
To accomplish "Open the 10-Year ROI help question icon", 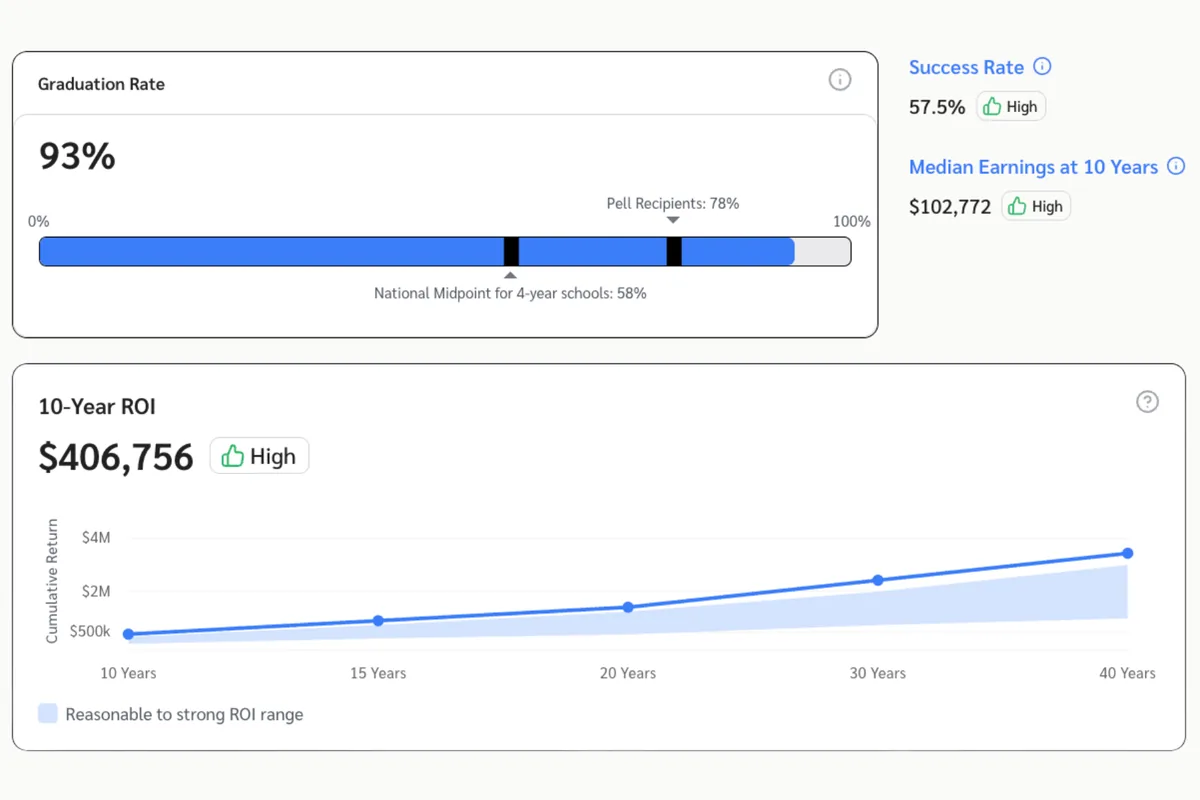I will click(1147, 402).
